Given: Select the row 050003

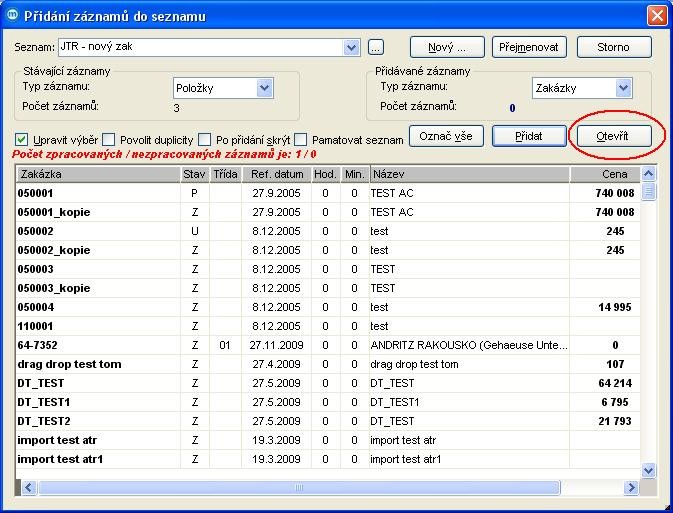Looking at the screenshot, I should (x=328, y=269).
